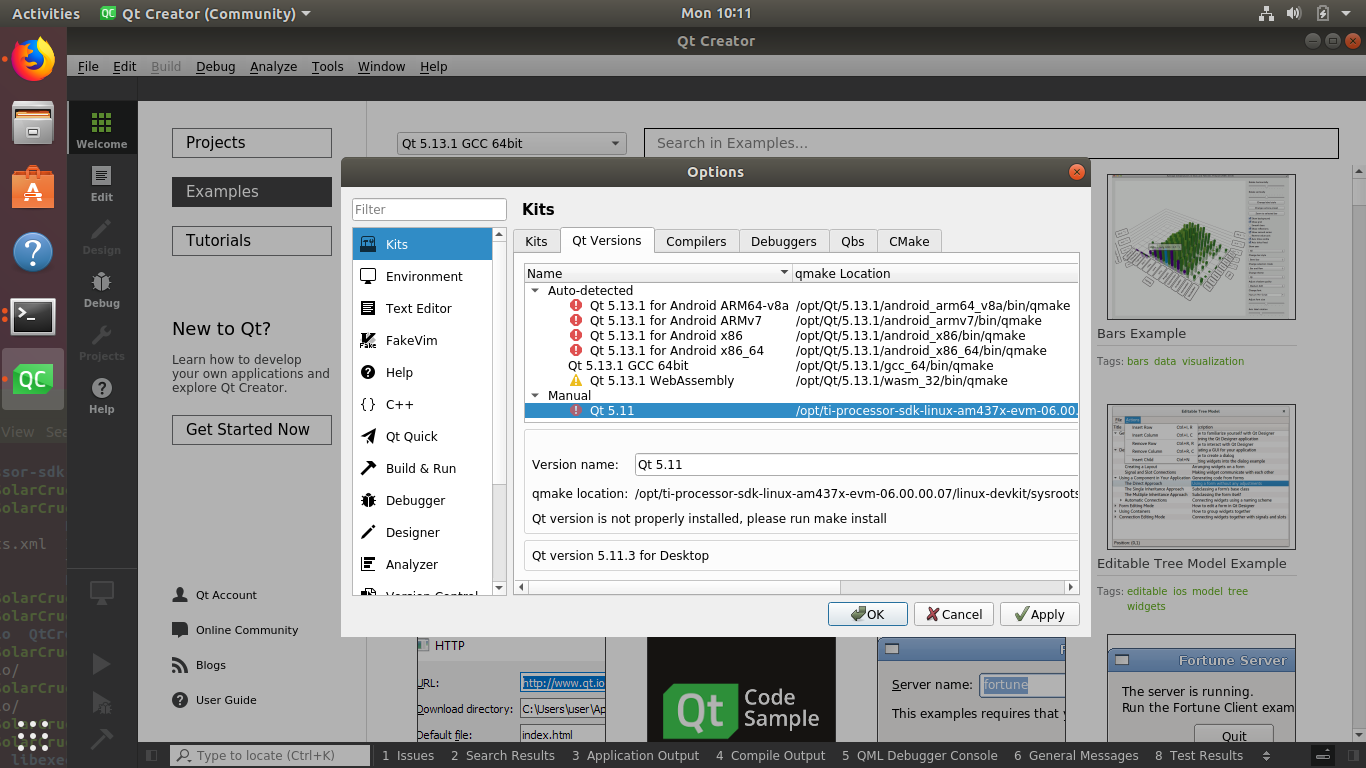Click the Apply button
Image resolution: width=1366 pixels, height=768 pixels.
point(1040,614)
